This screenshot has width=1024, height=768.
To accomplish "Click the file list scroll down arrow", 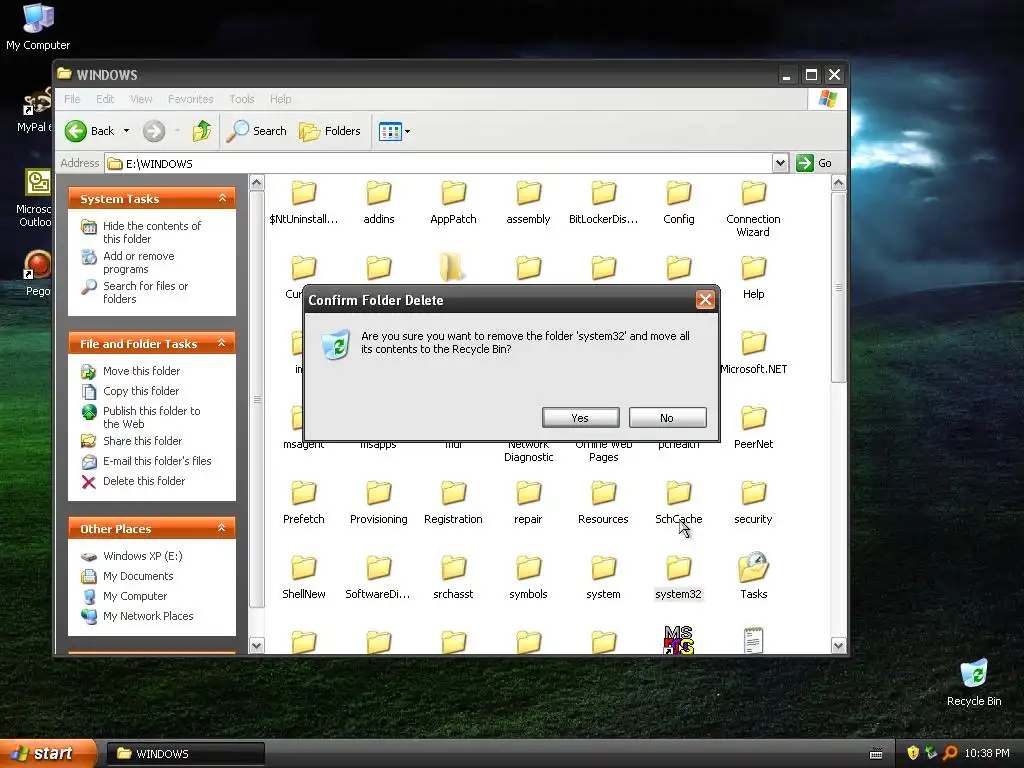I will (x=839, y=646).
